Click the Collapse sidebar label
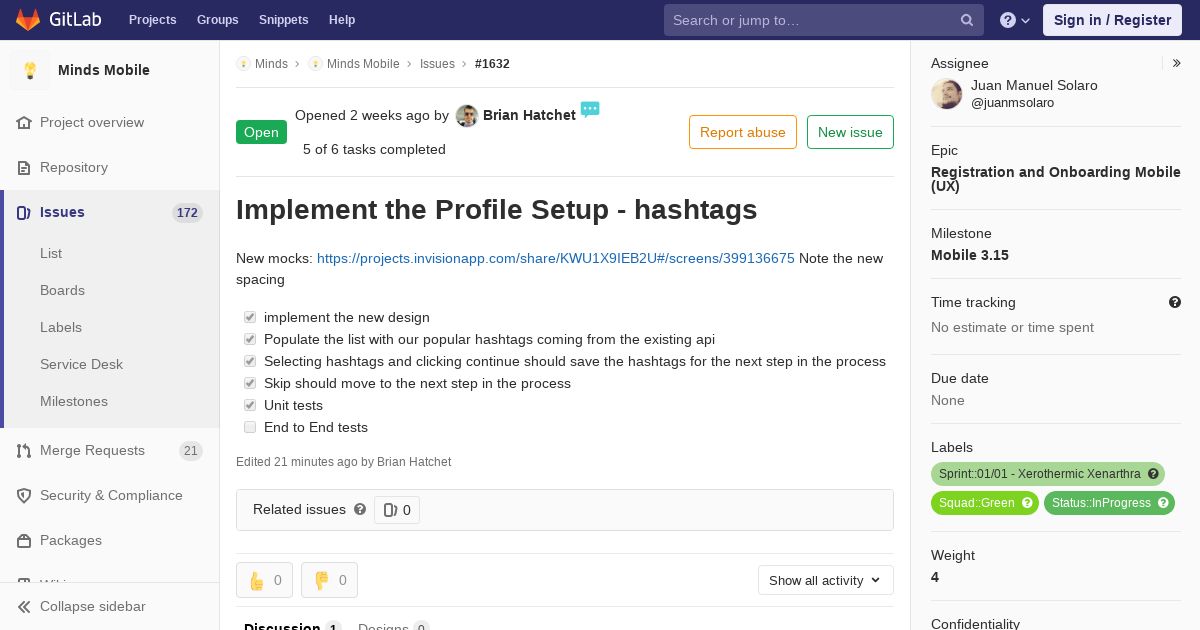Viewport: 1200px width, 630px height. 93,606
